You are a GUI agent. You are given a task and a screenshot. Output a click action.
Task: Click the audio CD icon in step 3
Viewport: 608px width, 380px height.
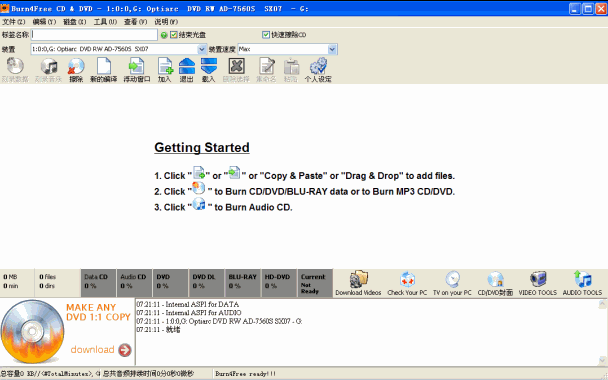tap(199, 204)
